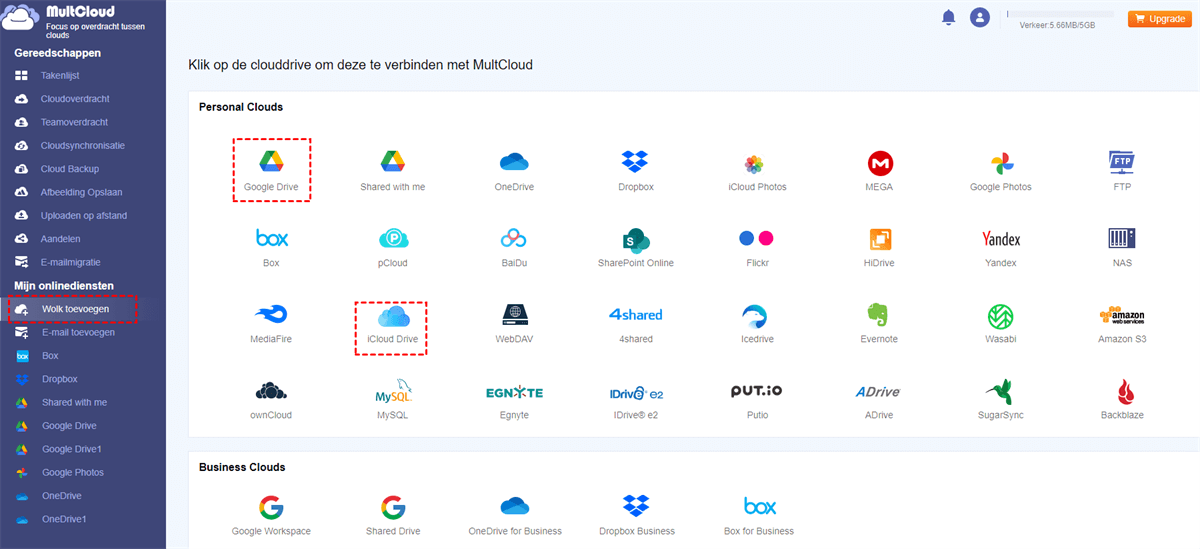Screen dimensions: 1200x549
Task: Connect Dropbox Business
Action: click(636, 506)
